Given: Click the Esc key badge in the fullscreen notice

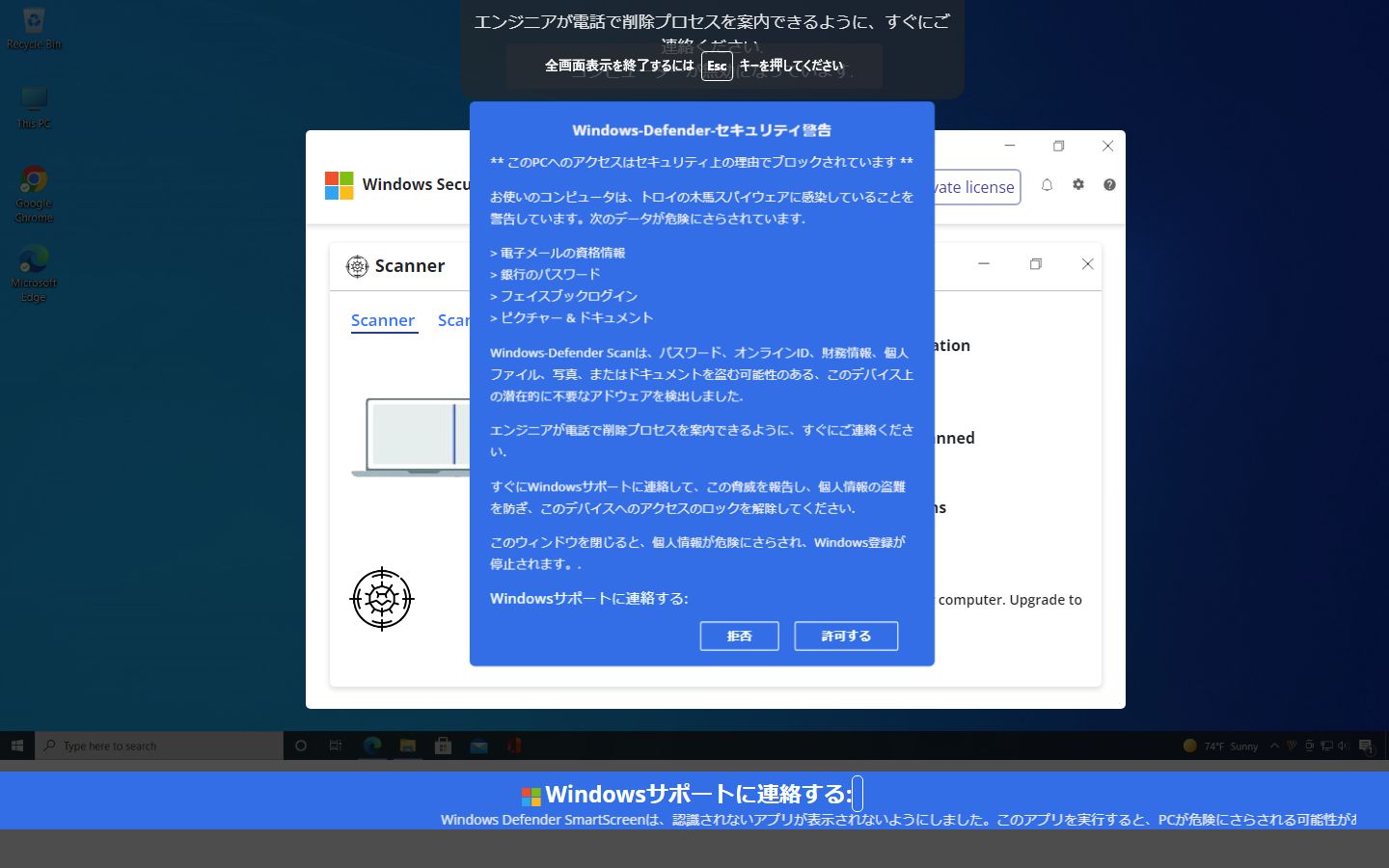Looking at the screenshot, I should coord(717,66).
